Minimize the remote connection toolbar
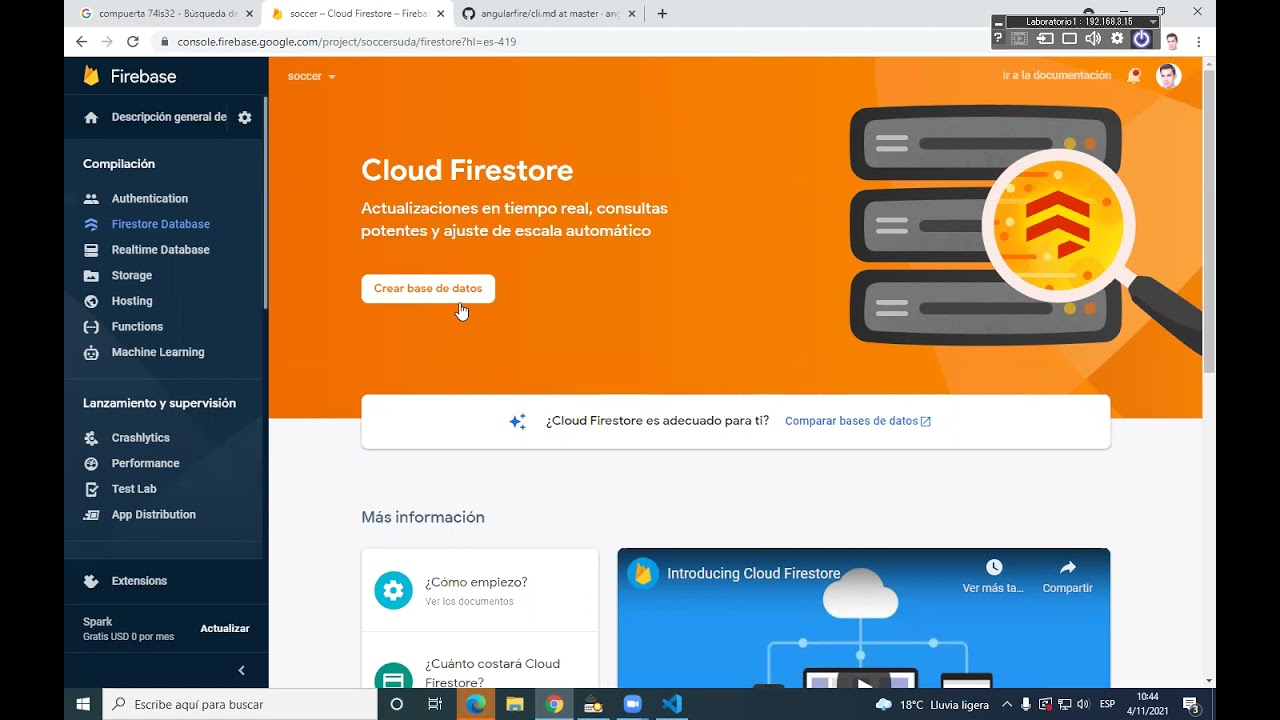 click(x=998, y=22)
